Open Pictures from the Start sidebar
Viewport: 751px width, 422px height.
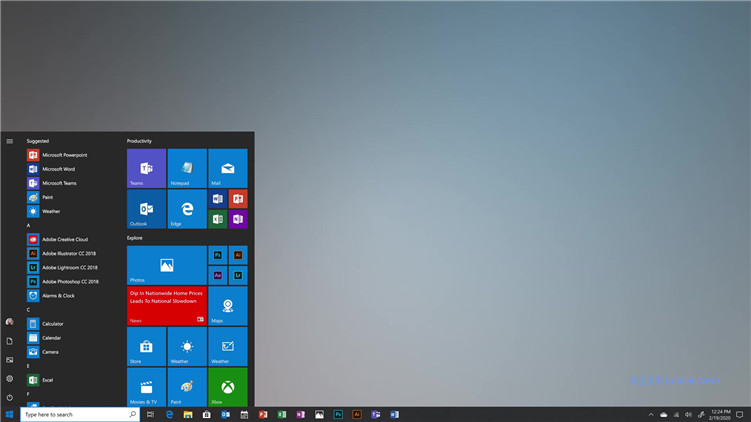coord(10,360)
